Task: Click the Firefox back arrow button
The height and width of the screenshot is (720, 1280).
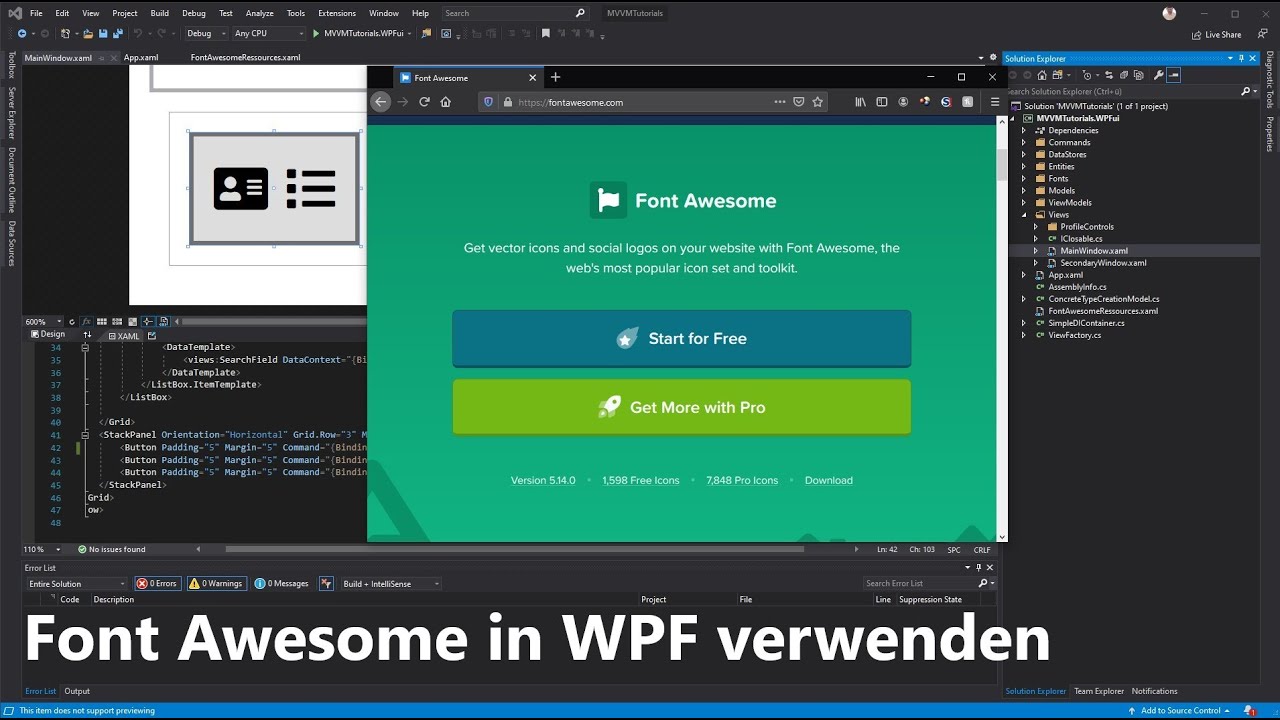Action: pyautogui.click(x=380, y=101)
